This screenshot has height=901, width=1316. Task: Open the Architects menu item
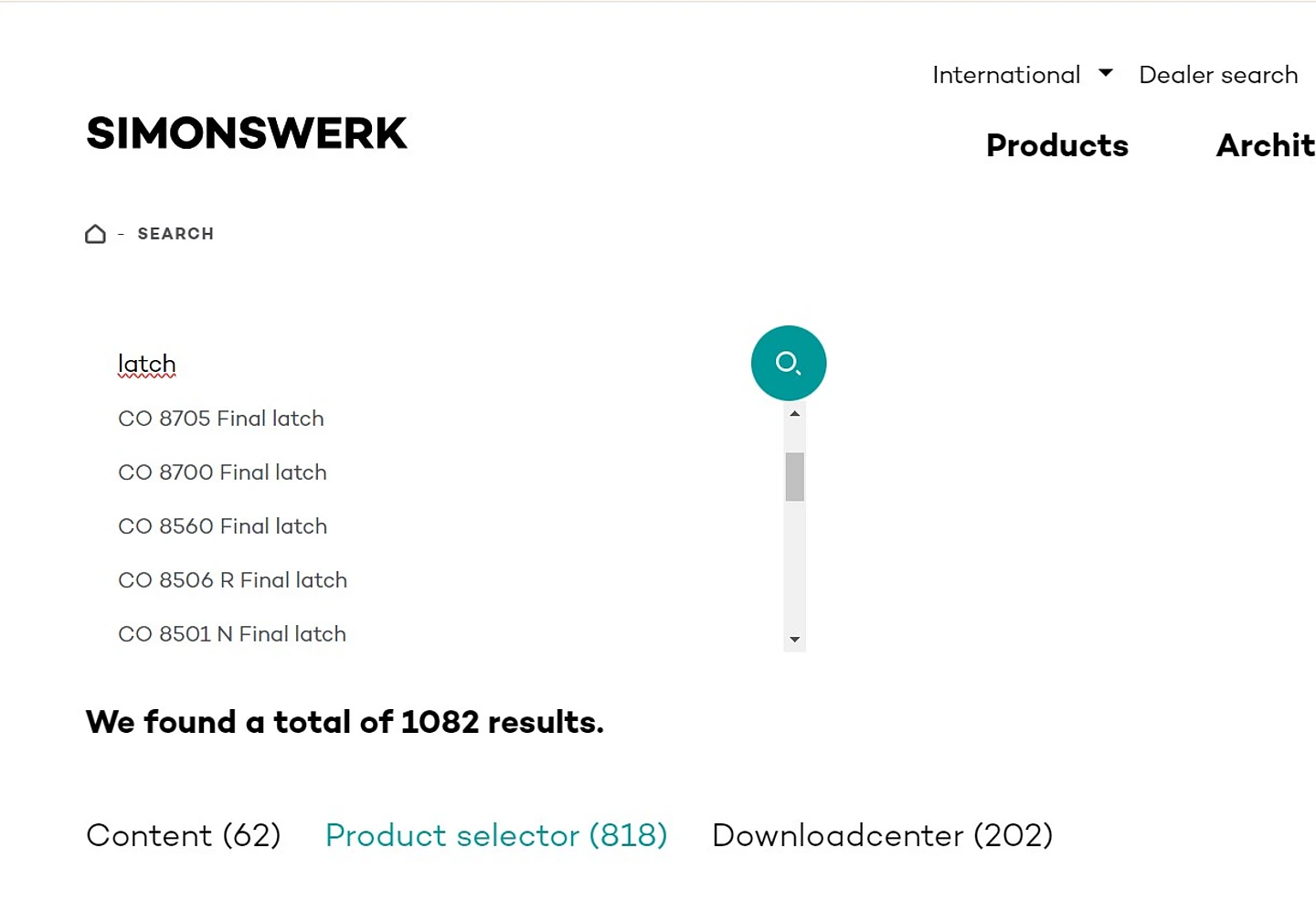pyautogui.click(x=1265, y=145)
